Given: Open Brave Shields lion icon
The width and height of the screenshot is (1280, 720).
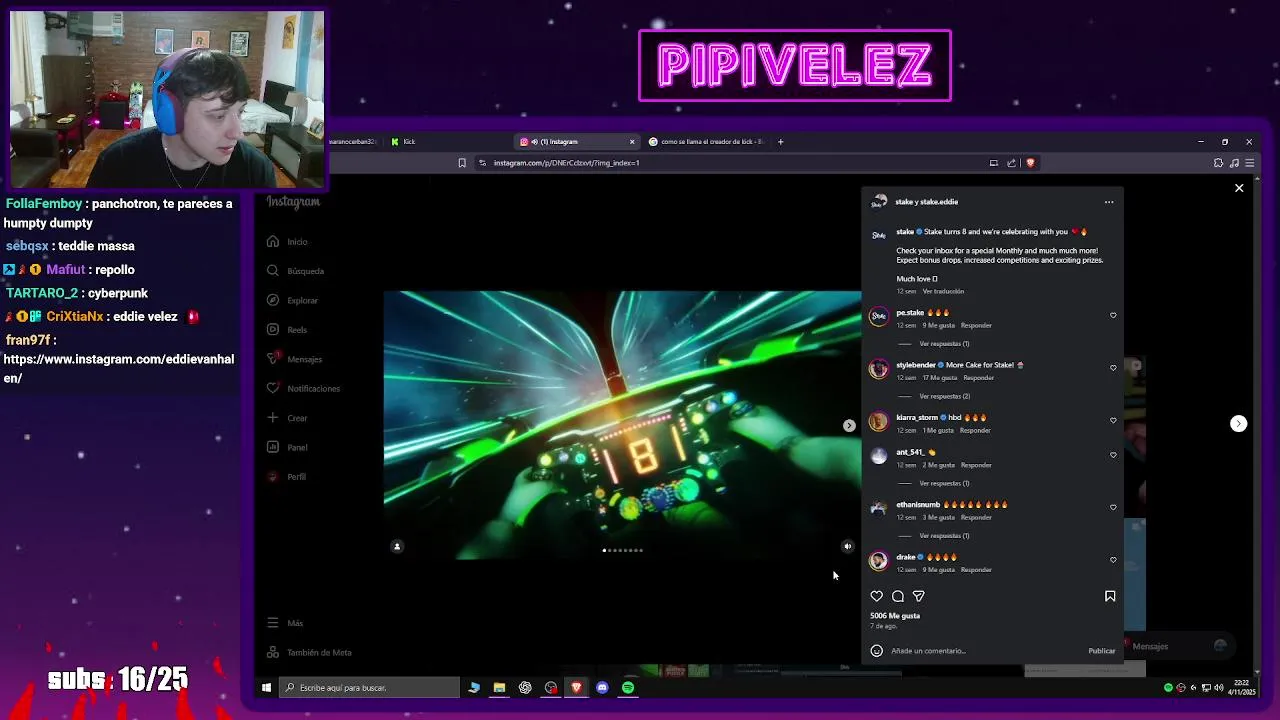Looking at the screenshot, I should click(1031, 163).
